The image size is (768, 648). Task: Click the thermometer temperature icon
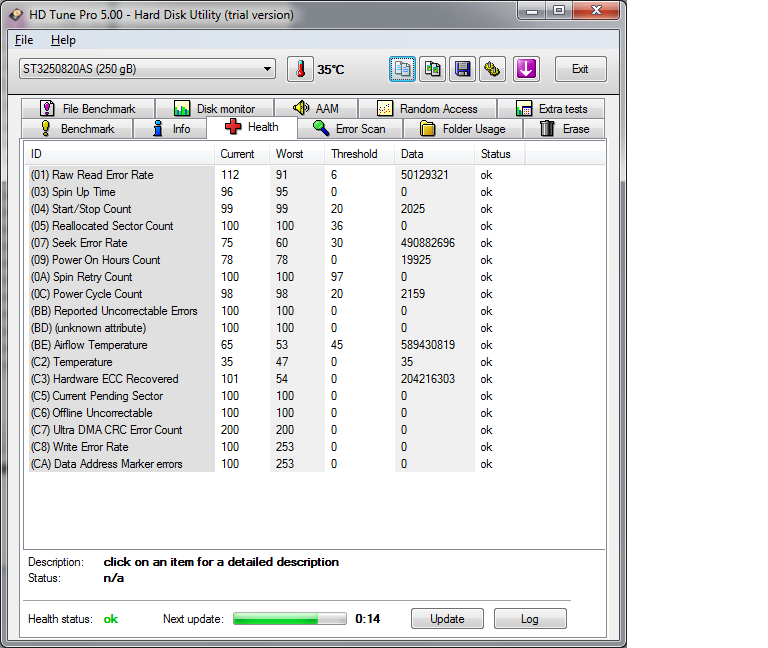pos(300,69)
